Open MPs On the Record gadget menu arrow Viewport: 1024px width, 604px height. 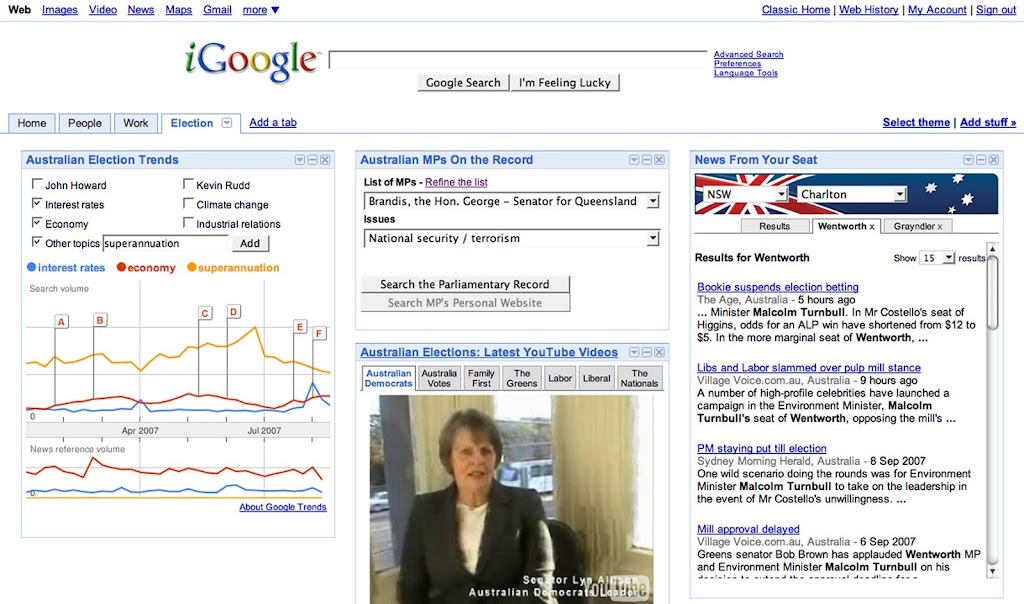[634, 160]
